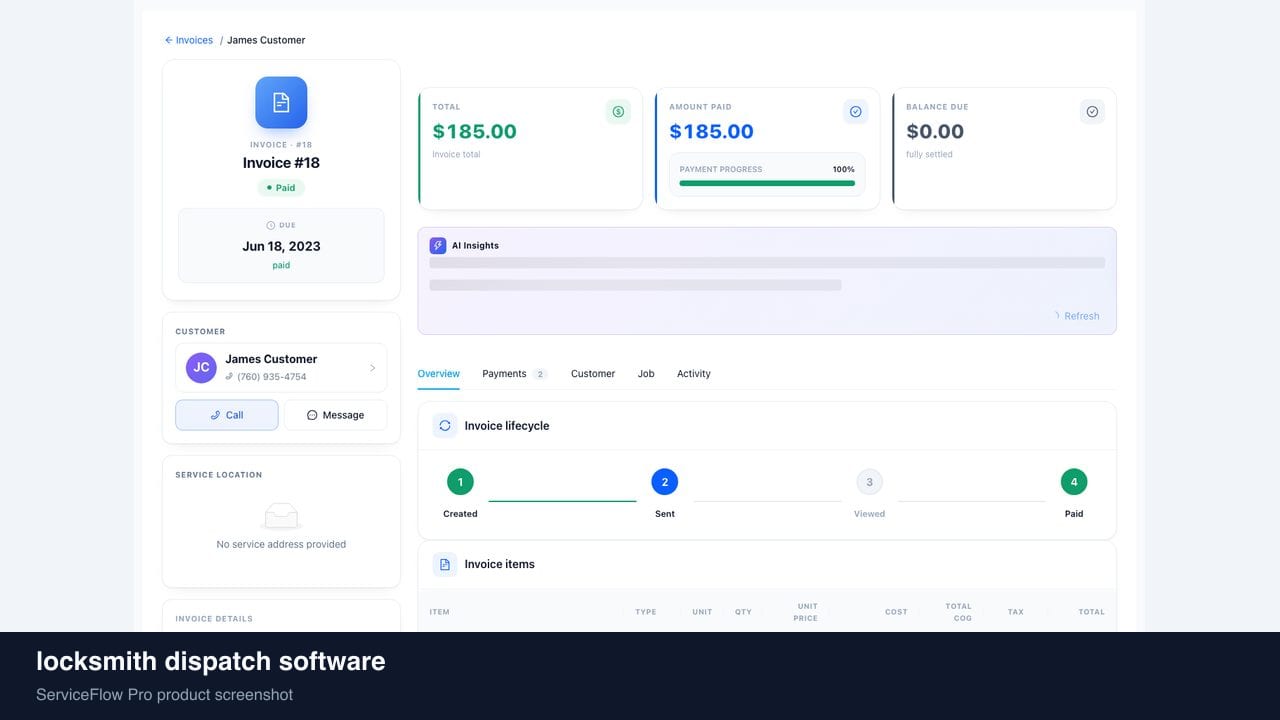
Task: Click the James Customer breadcrumb text
Action: pyautogui.click(x=266, y=40)
